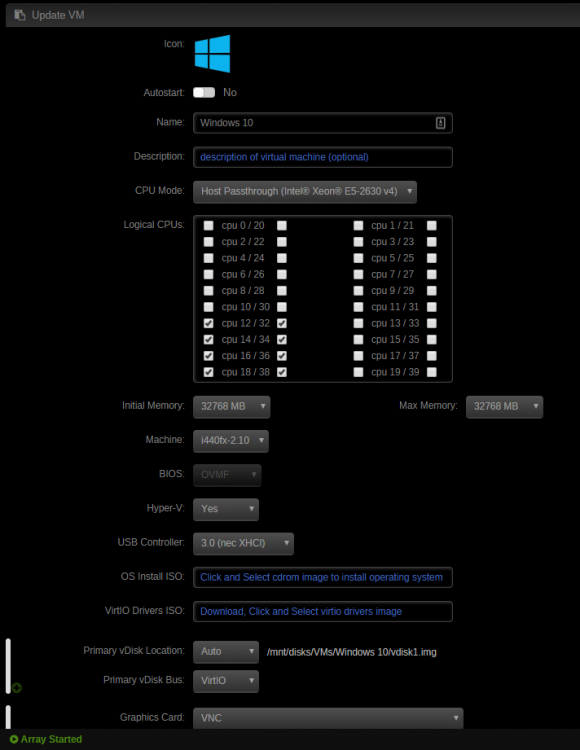
Task: Check the cpu 1 checkbox
Action: point(358,225)
